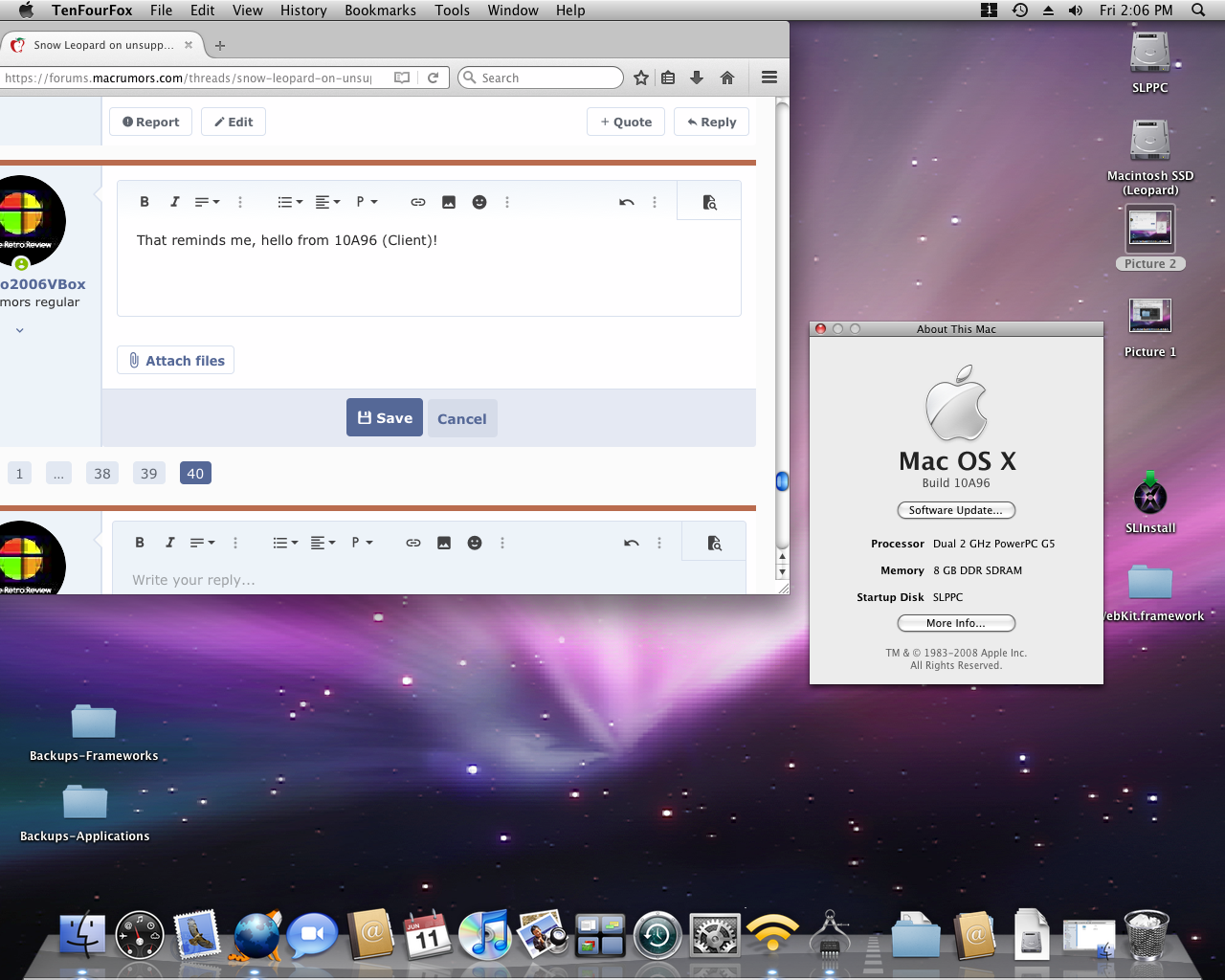This screenshot has width=1225, height=980.
Task: Open the History menu
Action: click(303, 10)
